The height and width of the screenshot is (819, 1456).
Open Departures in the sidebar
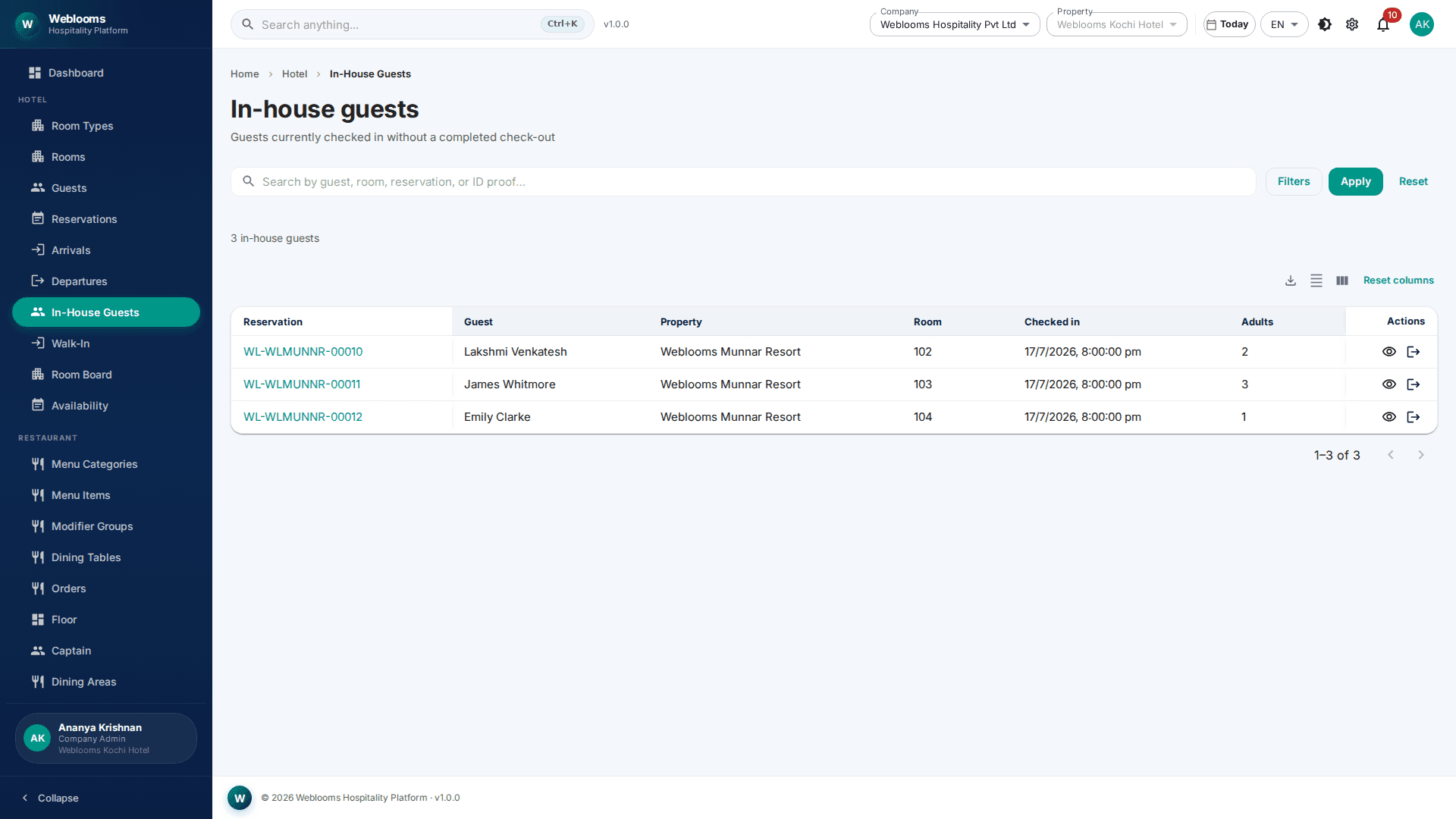[x=106, y=281]
